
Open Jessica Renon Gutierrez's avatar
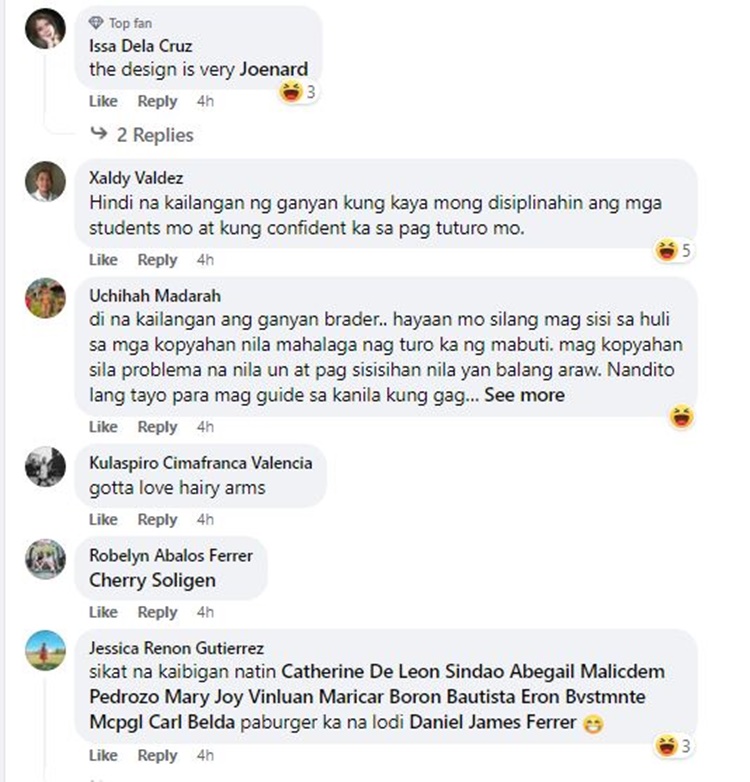click(45, 650)
